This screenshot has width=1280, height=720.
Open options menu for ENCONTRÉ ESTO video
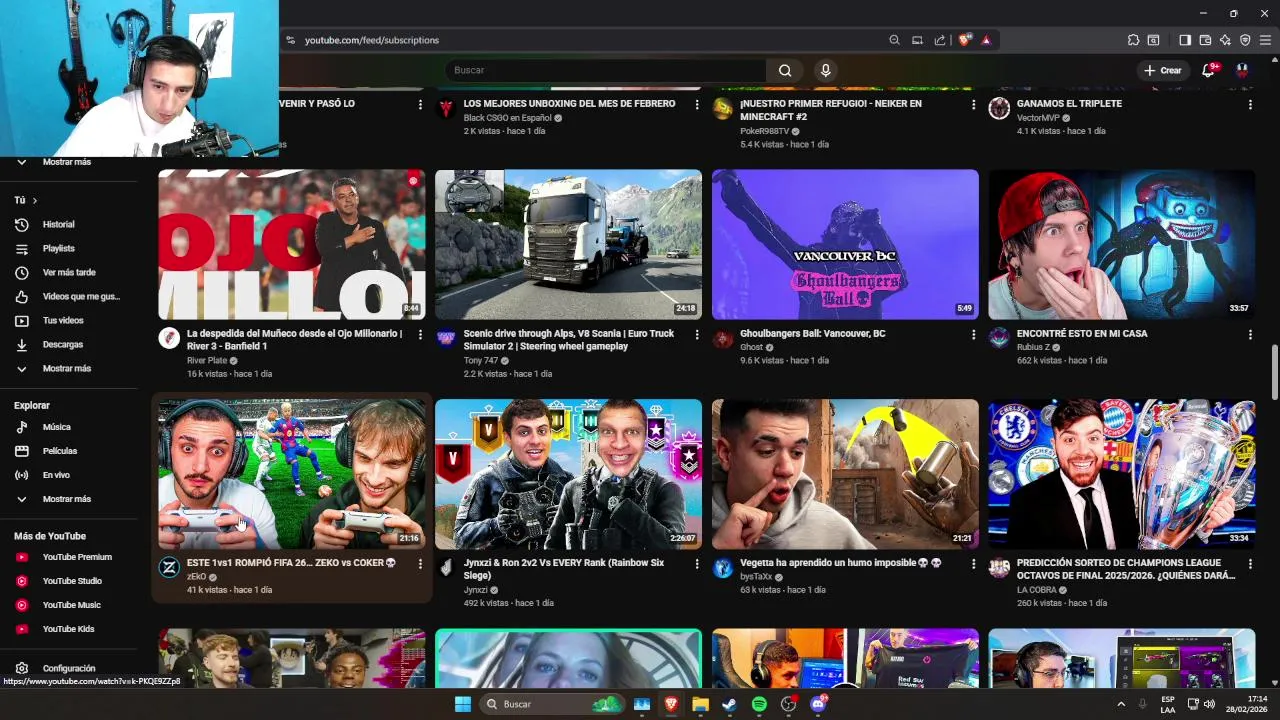click(x=1250, y=334)
